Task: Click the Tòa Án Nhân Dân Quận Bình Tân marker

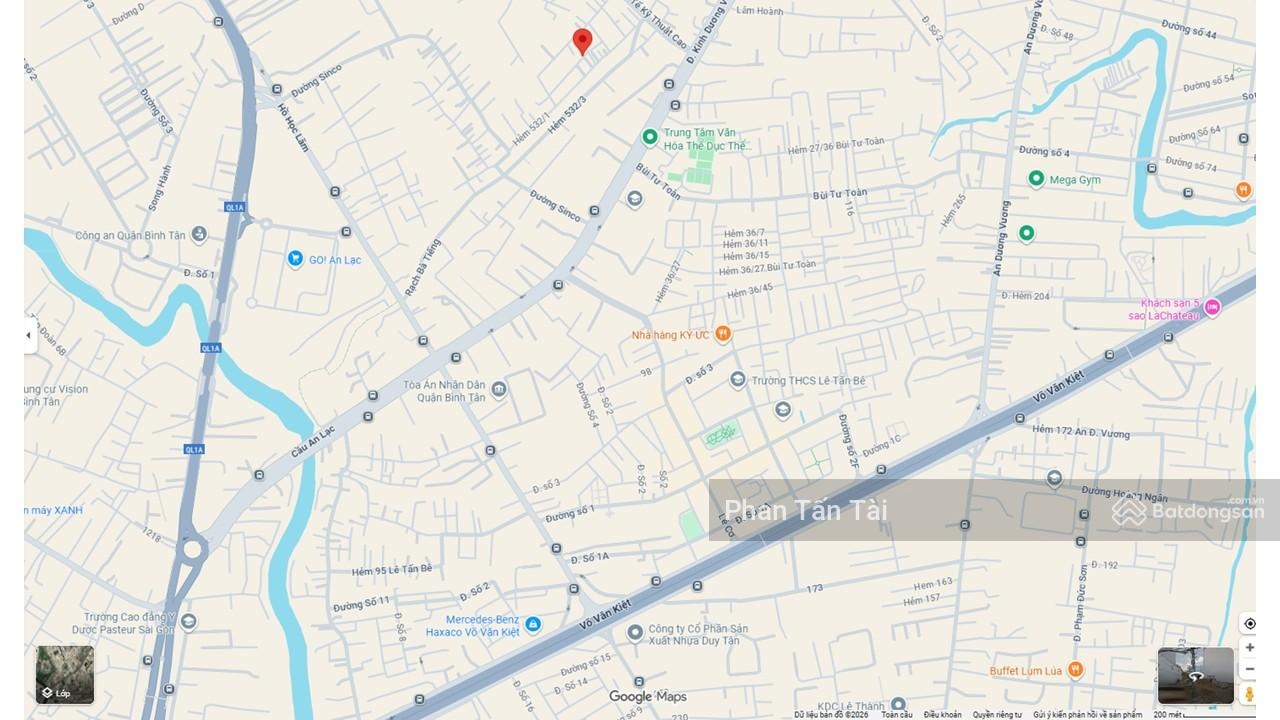Action: click(x=498, y=389)
